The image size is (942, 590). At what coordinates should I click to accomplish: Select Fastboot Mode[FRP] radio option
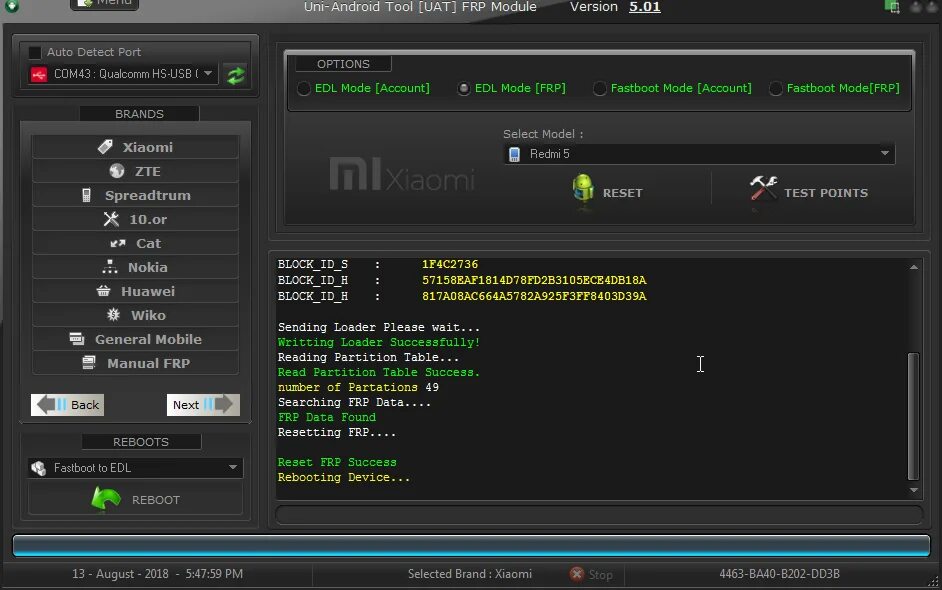[776, 88]
